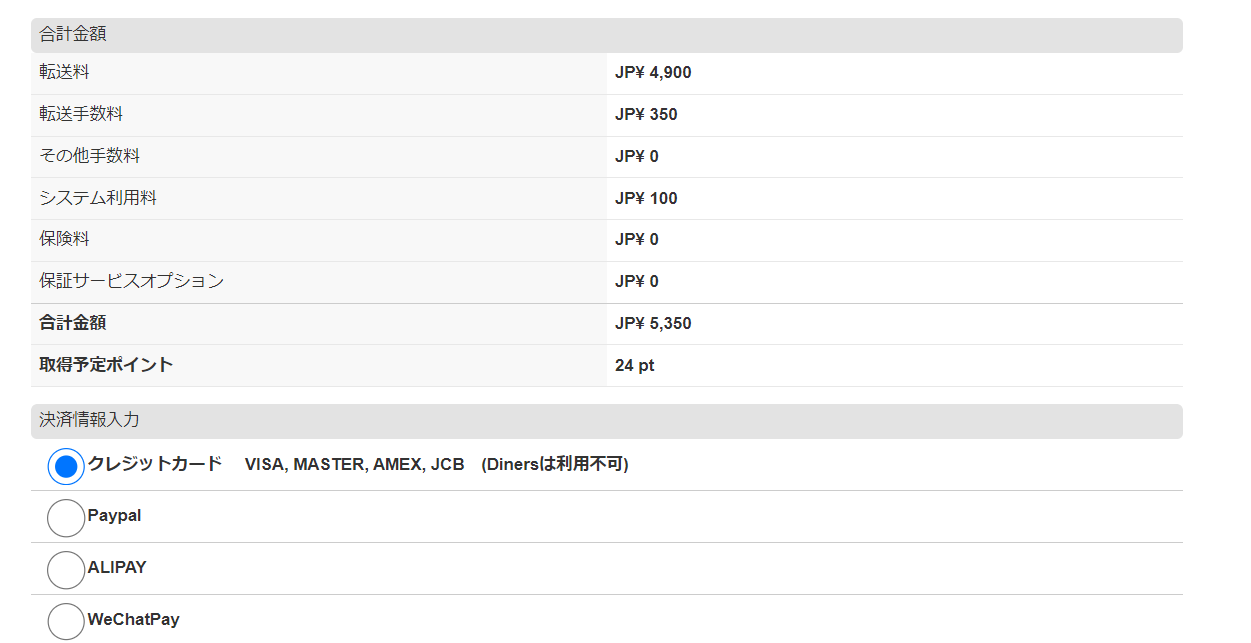The image size is (1251, 643).
Task: Click the 転送手数料 row label
Action: pyautogui.click(x=81, y=114)
